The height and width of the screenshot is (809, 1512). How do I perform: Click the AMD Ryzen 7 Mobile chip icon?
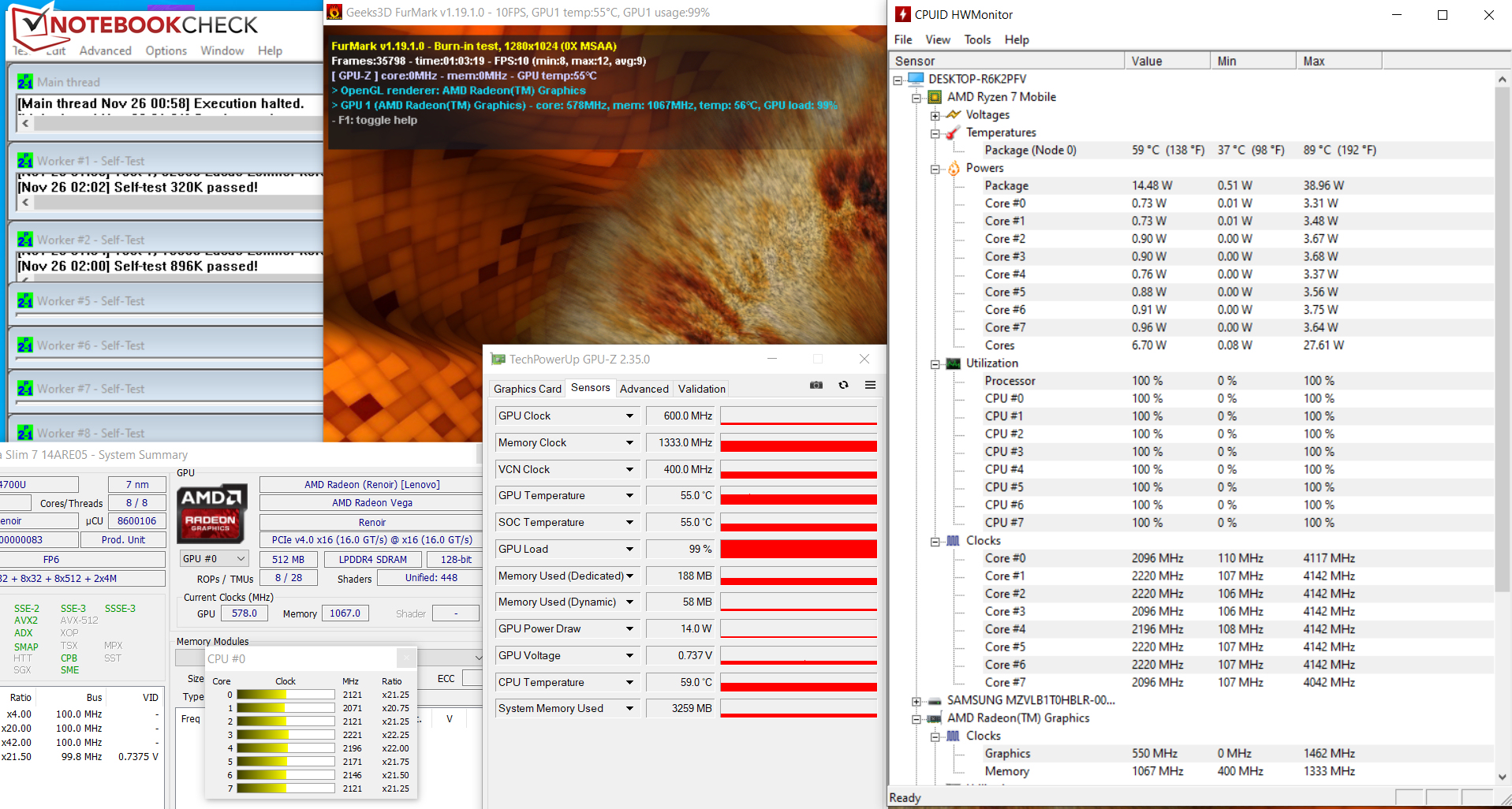pyautogui.click(x=935, y=97)
